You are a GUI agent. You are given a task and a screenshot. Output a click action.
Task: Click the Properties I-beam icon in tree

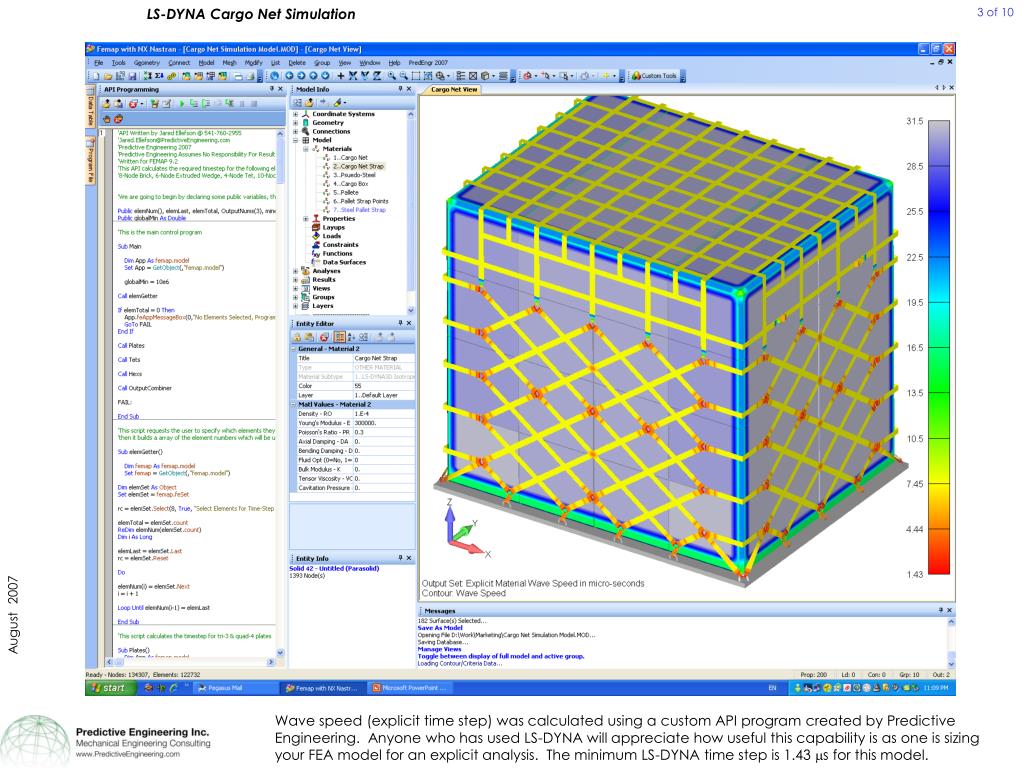tap(316, 218)
